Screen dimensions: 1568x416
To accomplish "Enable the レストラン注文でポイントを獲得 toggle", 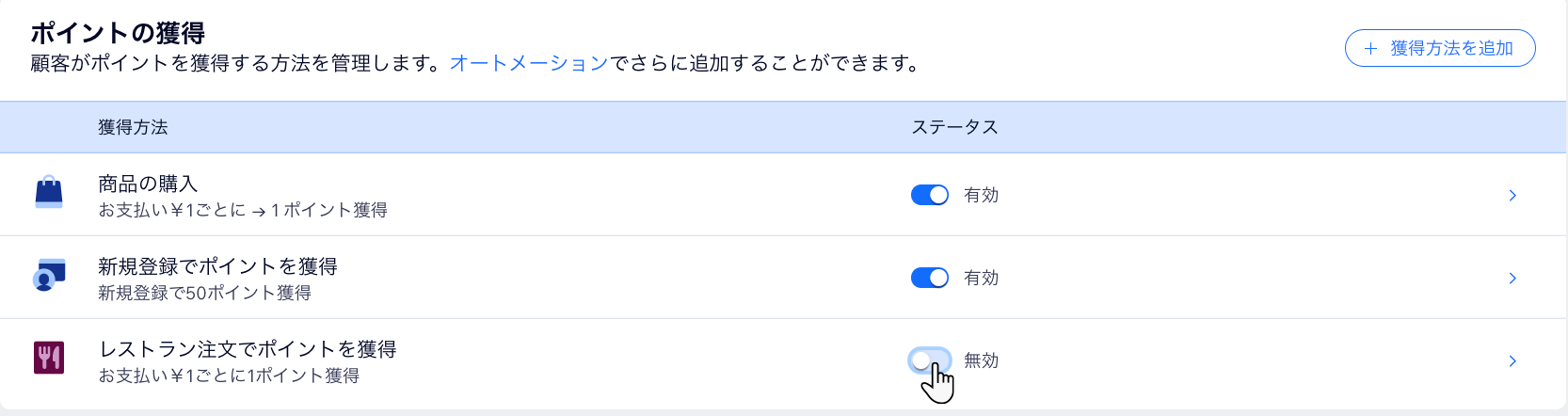I will click(x=930, y=360).
